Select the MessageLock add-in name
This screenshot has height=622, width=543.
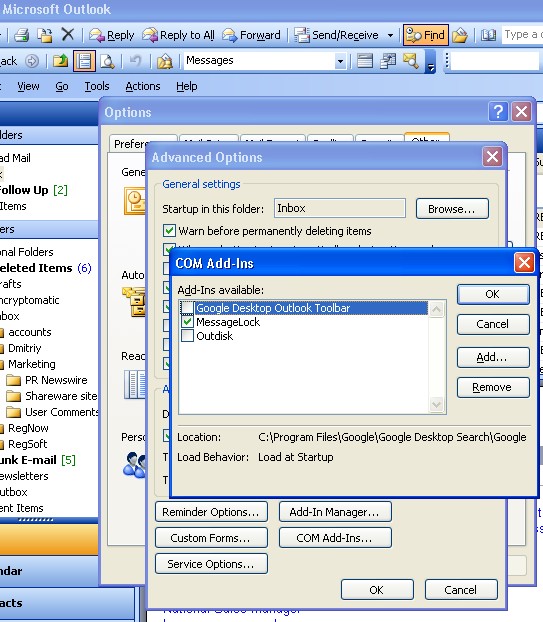[228, 322]
